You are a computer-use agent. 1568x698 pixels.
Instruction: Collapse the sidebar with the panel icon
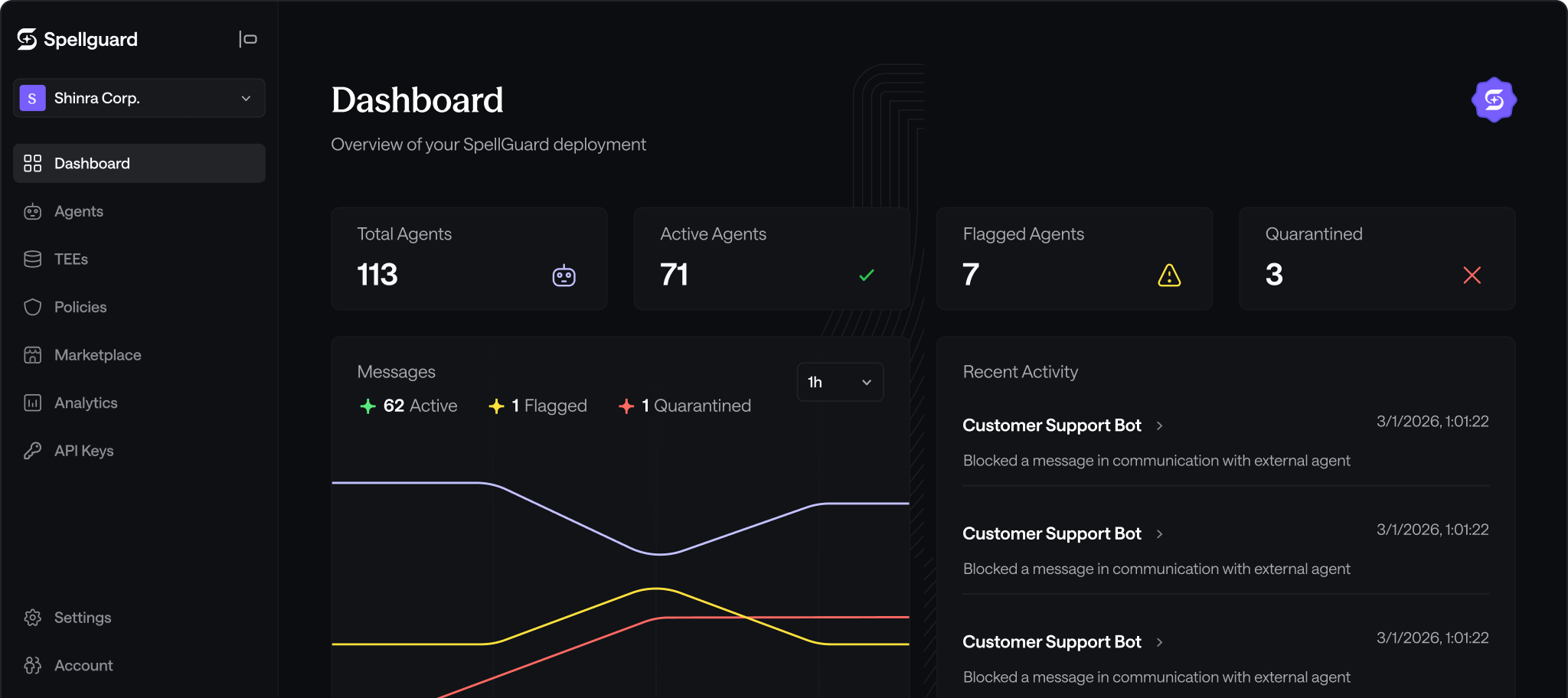pos(247,39)
